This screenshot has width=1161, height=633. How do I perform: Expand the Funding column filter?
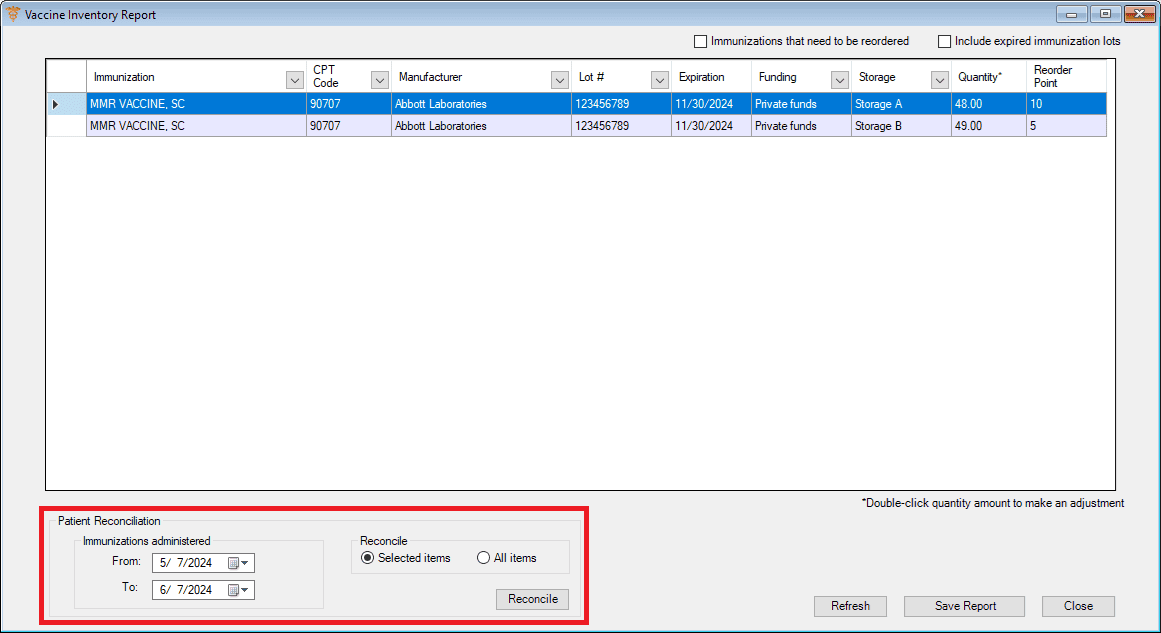click(x=840, y=80)
